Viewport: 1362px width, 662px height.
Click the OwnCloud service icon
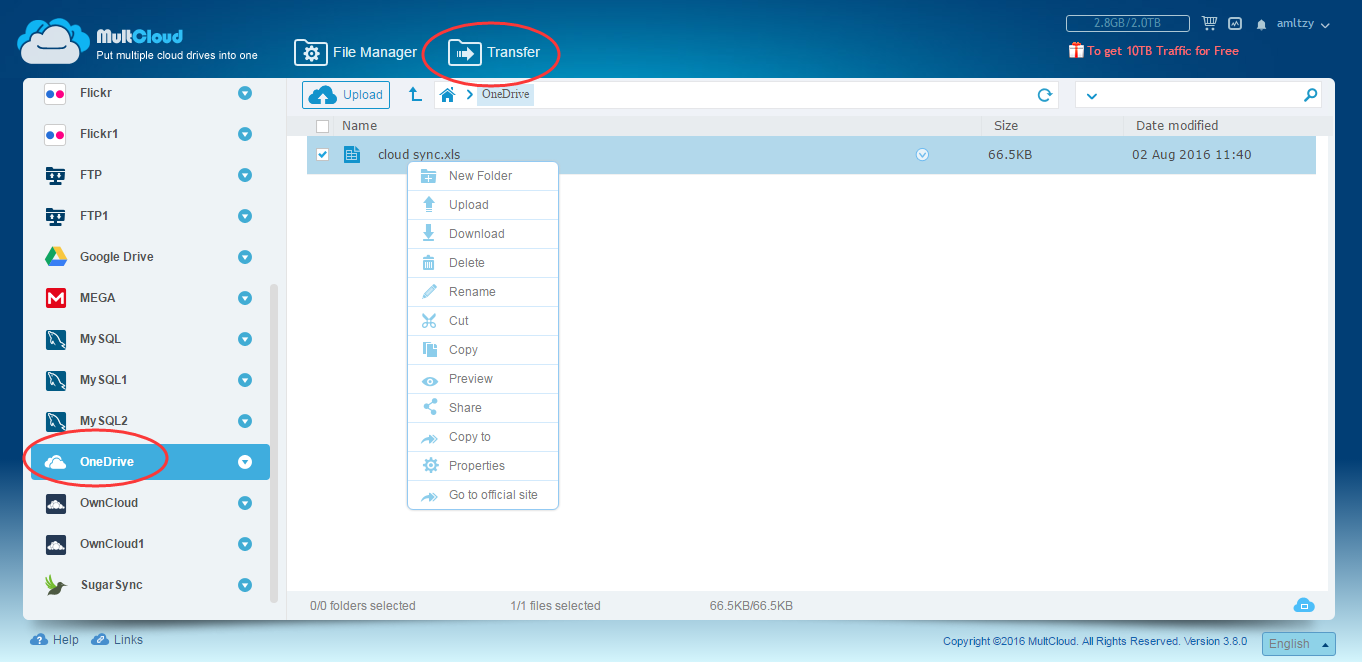coord(56,503)
